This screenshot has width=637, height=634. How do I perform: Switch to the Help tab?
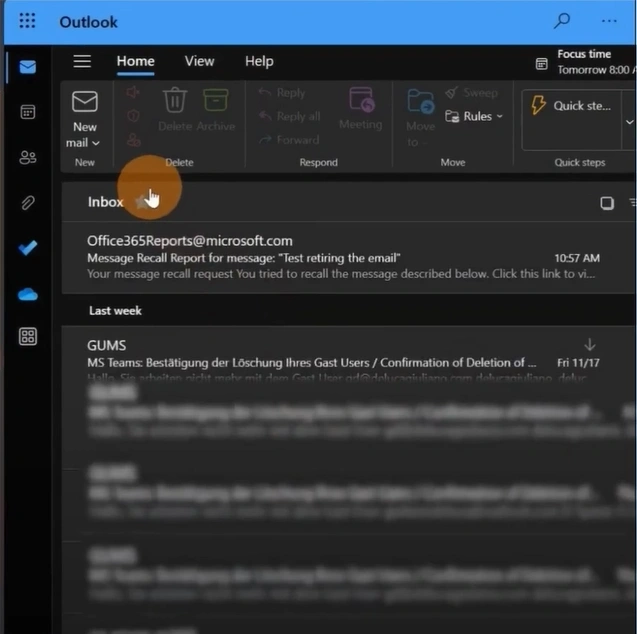point(259,62)
